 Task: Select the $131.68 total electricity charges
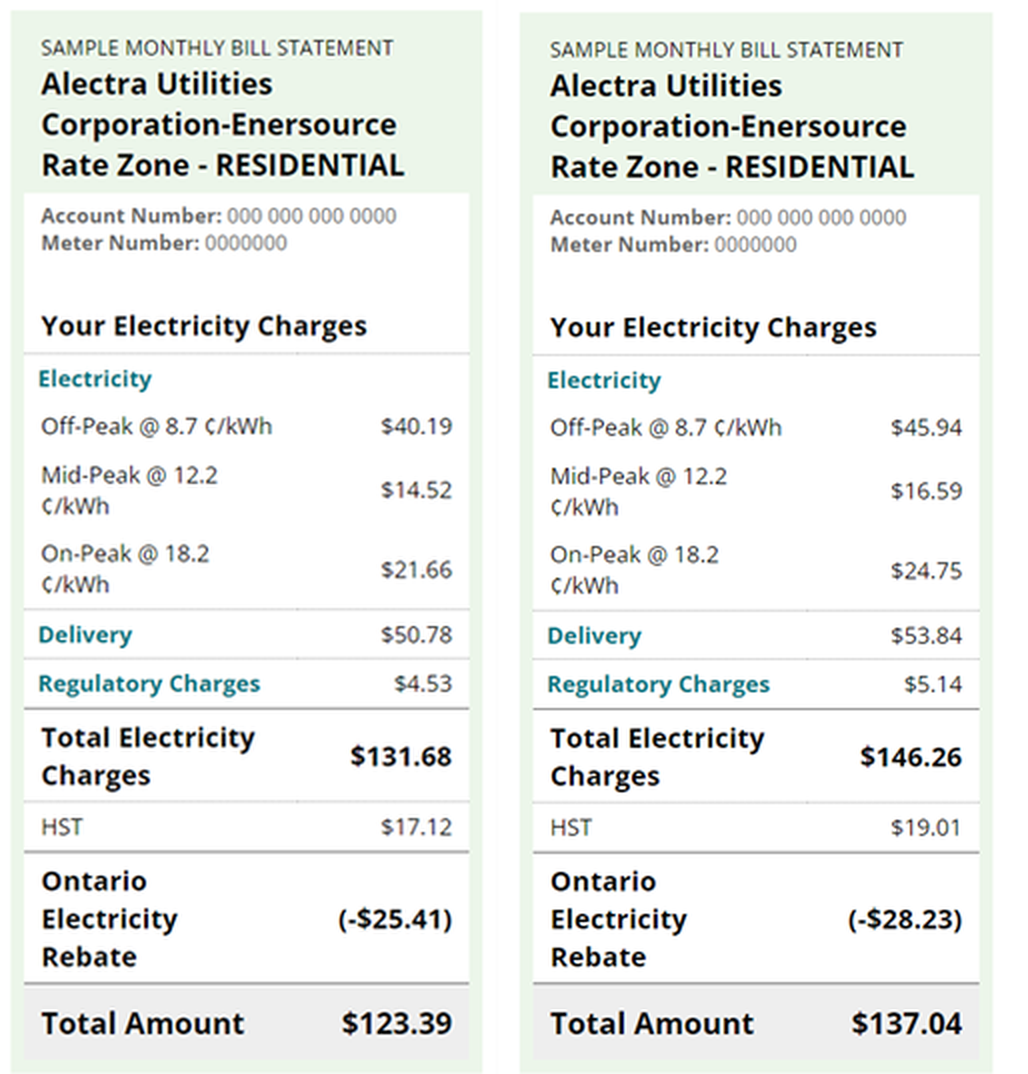[x=401, y=757]
